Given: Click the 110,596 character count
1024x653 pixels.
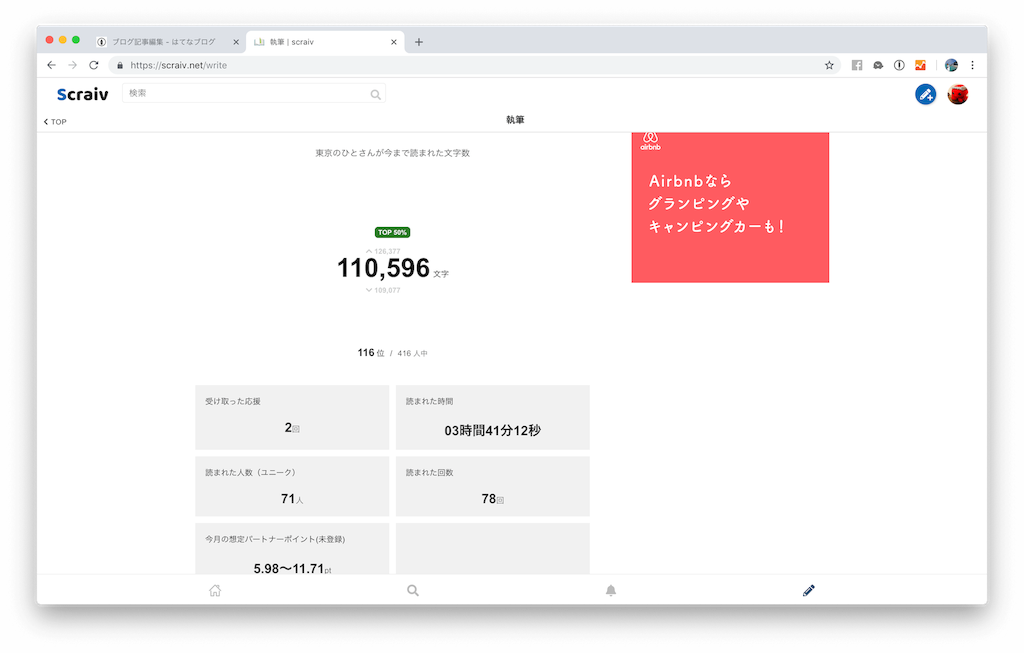Looking at the screenshot, I should tap(383, 268).
